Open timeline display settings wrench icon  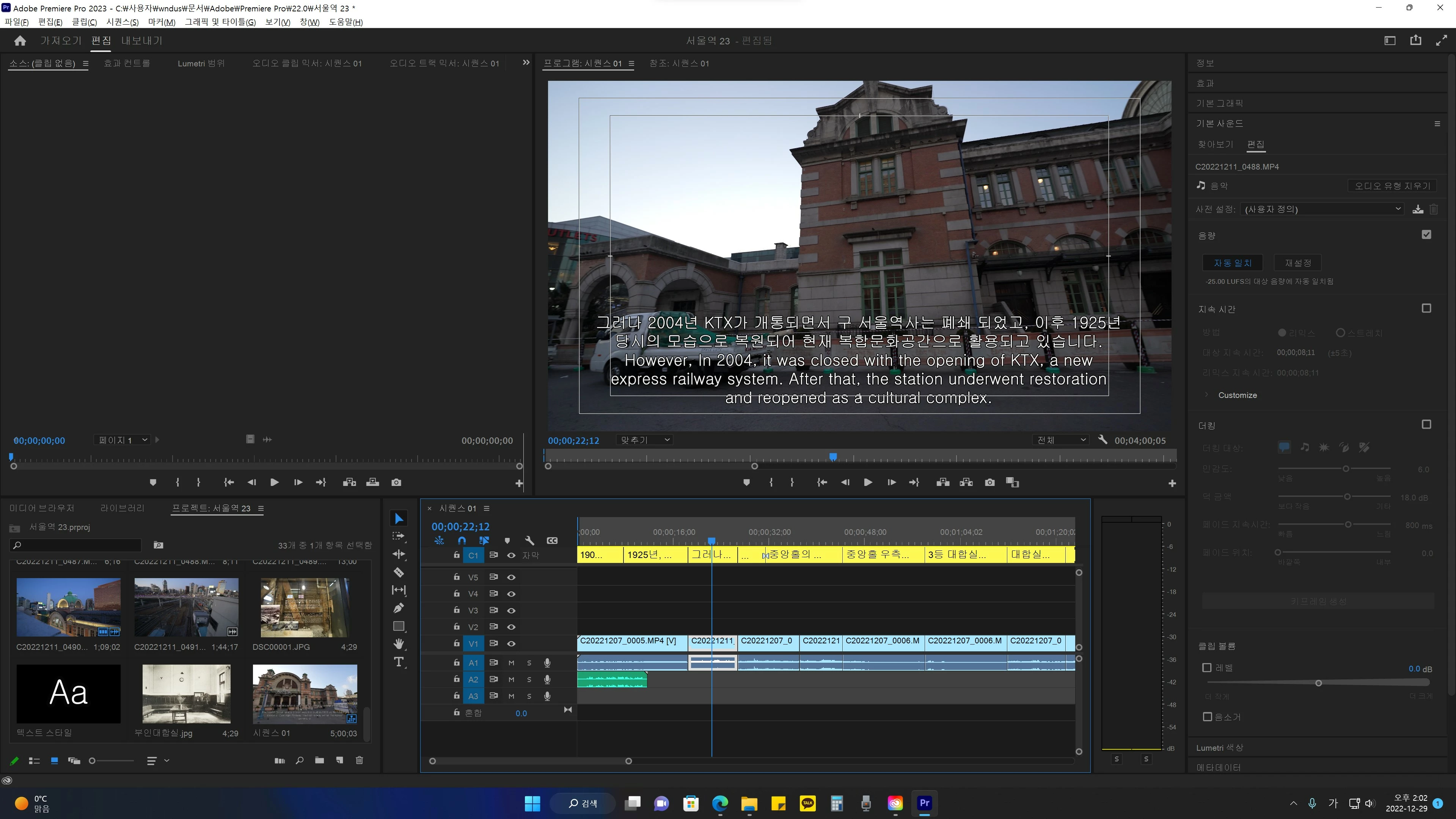click(529, 540)
